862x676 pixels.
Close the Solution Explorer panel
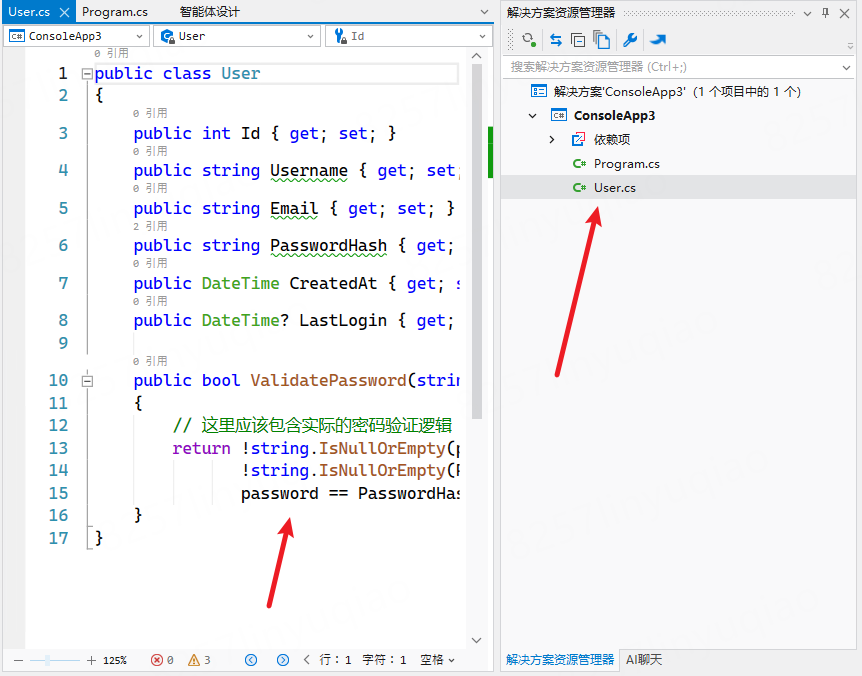[x=844, y=13]
